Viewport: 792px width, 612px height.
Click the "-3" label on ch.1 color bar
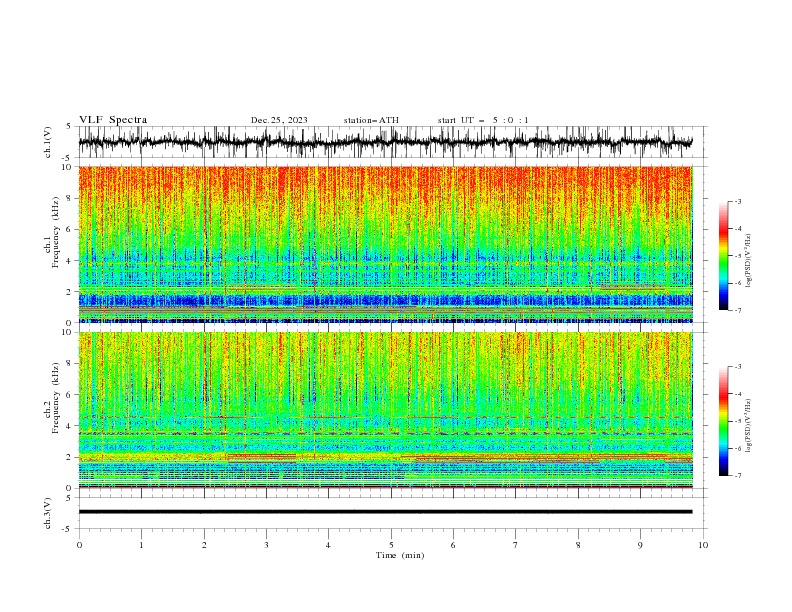tap(737, 201)
